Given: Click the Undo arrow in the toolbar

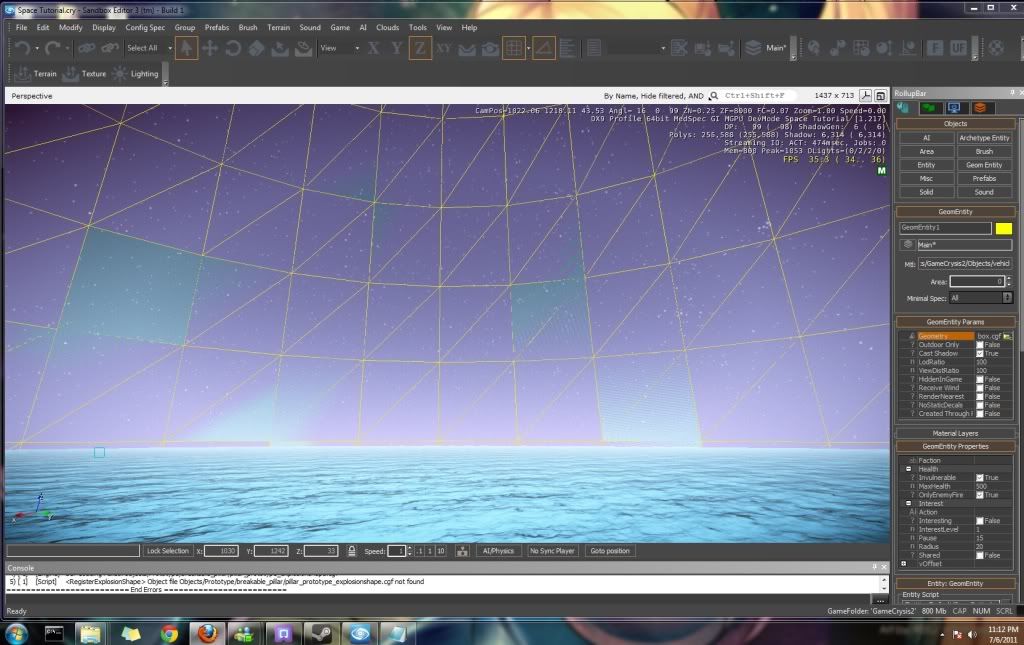Looking at the screenshot, I should [23, 48].
